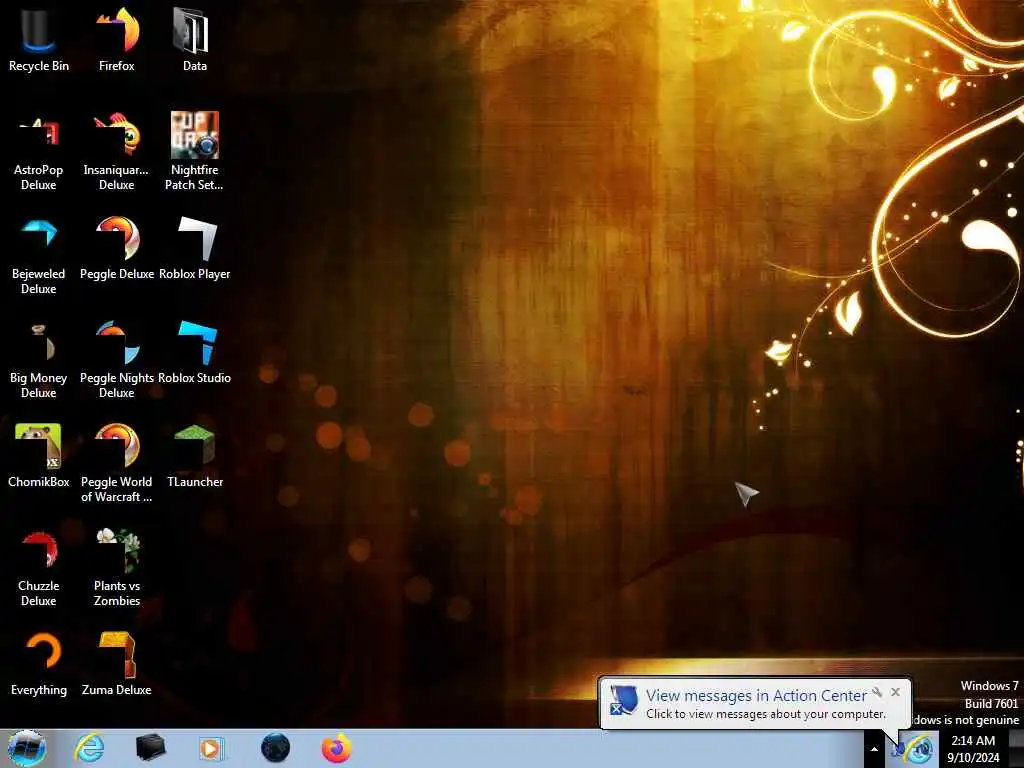This screenshot has height=768, width=1024.
Task: Click 'View messages in Action Center' link
Action: point(756,696)
